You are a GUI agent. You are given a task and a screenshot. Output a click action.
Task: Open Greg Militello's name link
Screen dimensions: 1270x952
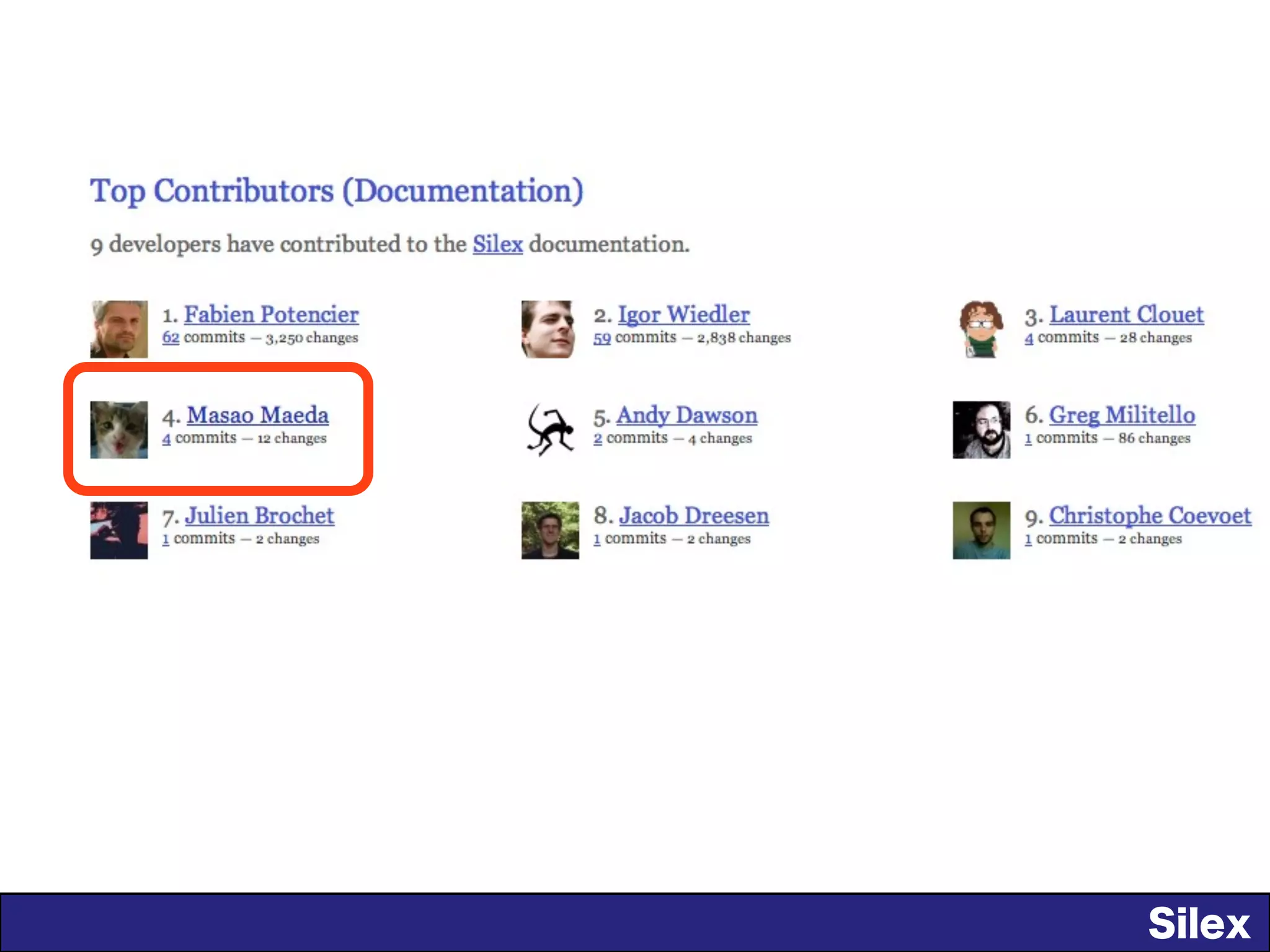point(1122,415)
